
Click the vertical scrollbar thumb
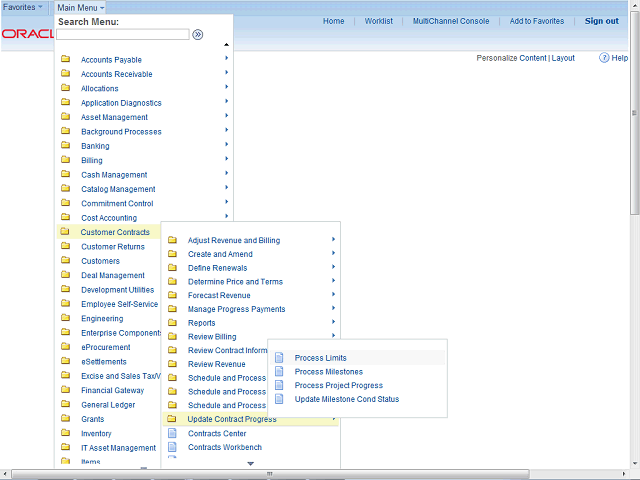pos(635,113)
